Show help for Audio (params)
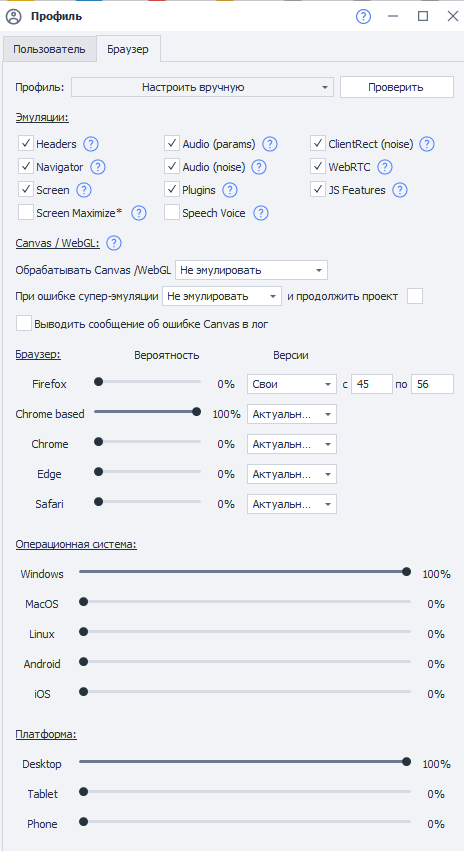 click(270, 144)
